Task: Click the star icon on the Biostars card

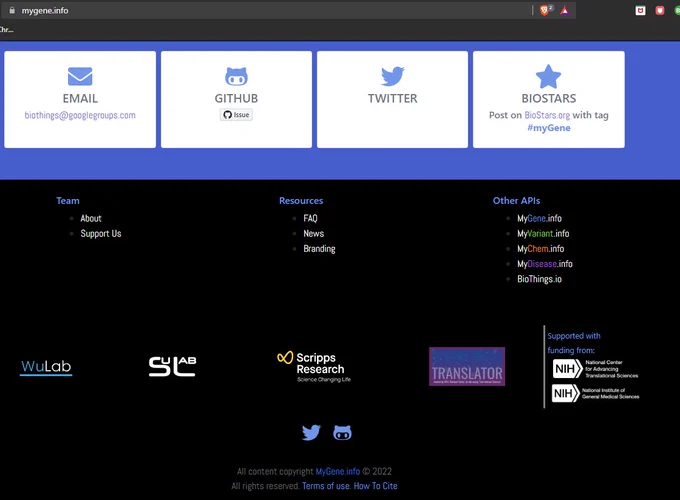Action: click(x=549, y=76)
